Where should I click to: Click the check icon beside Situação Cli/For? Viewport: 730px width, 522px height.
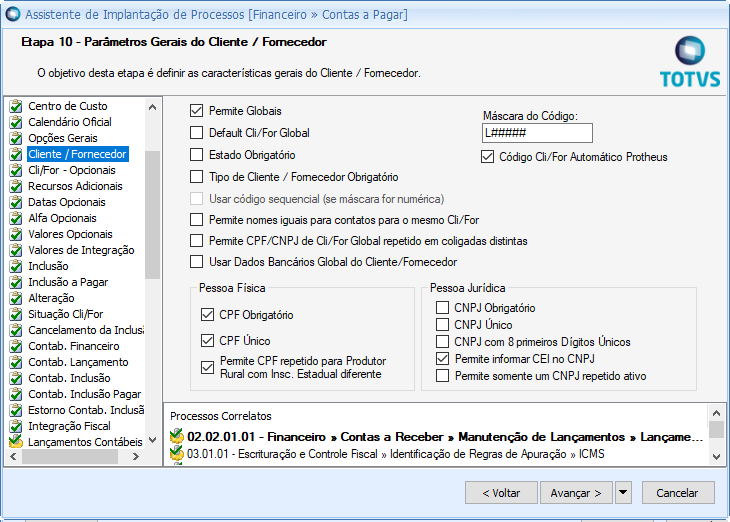coord(16,314)
